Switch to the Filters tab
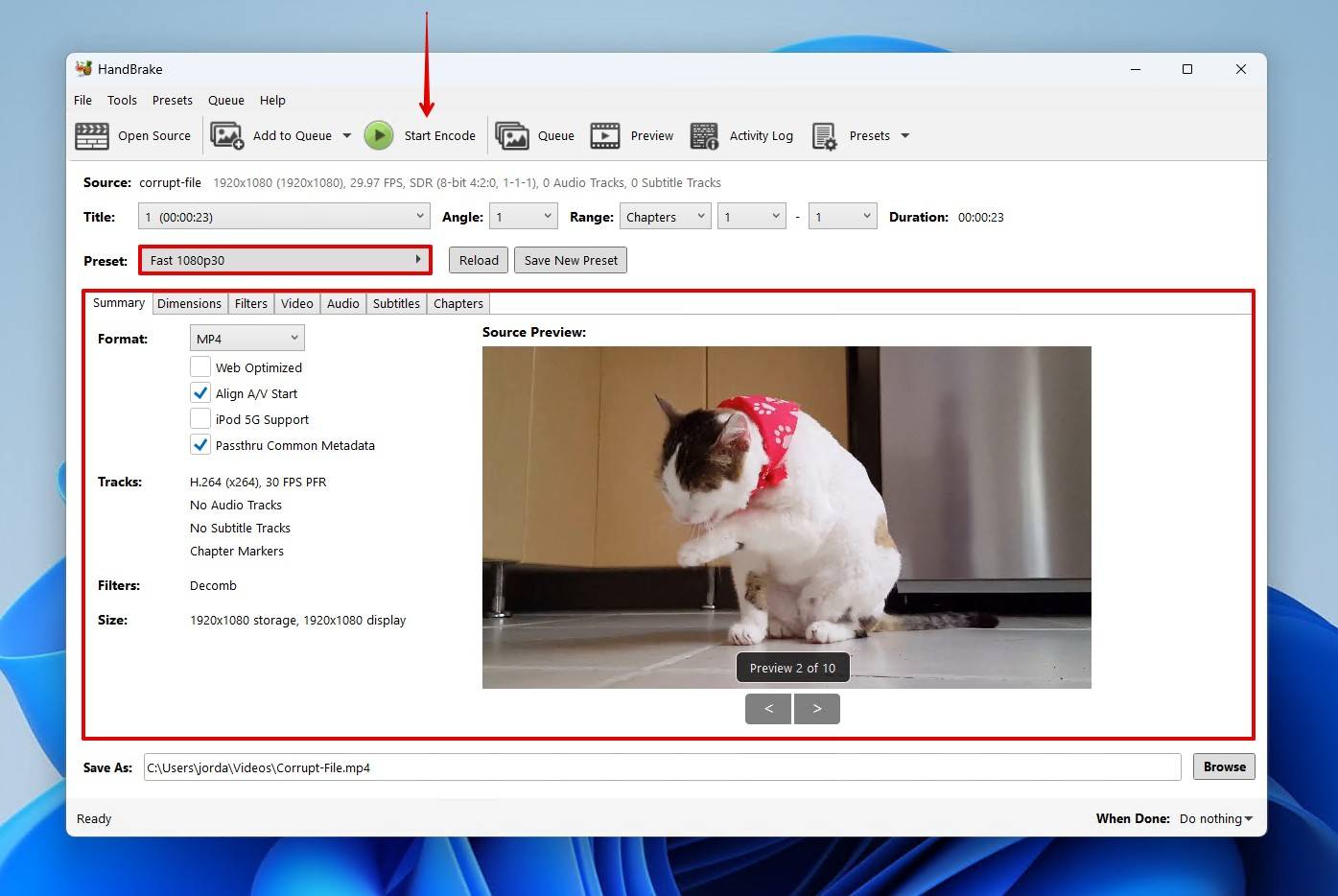The image size is (1338, 896). [x=251, y=304]
